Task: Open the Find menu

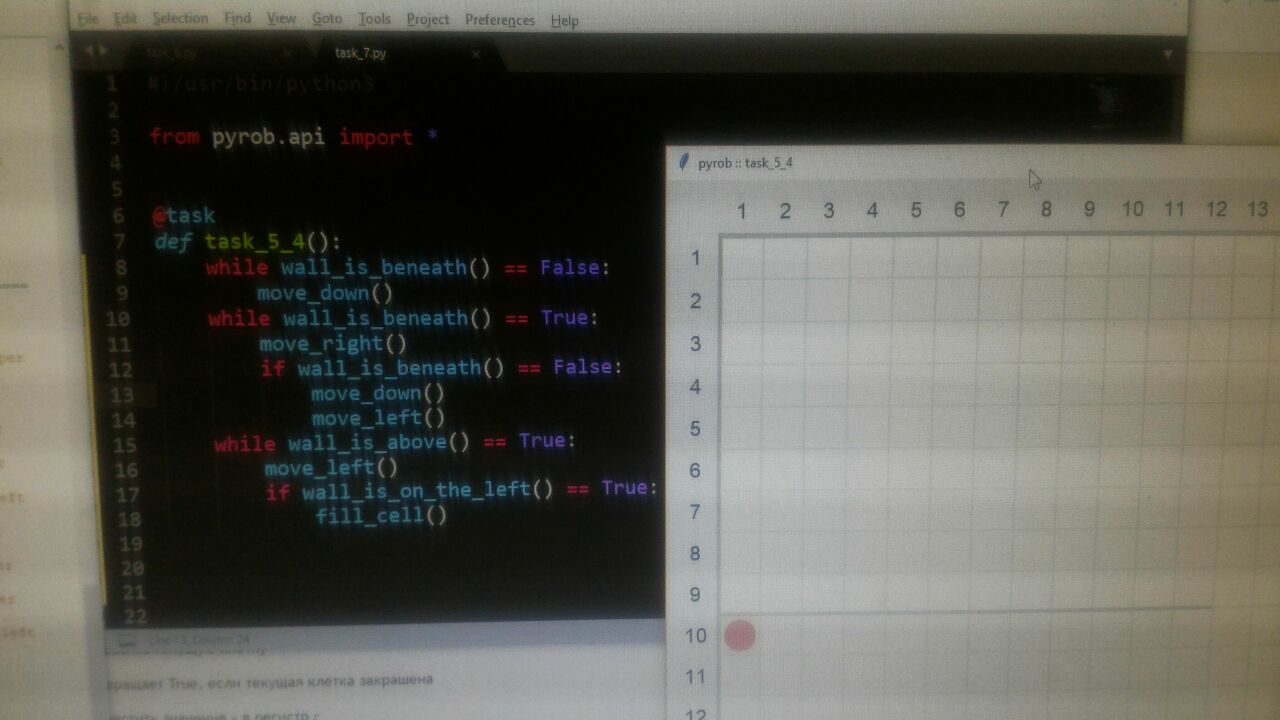Action: pos(238,19)
